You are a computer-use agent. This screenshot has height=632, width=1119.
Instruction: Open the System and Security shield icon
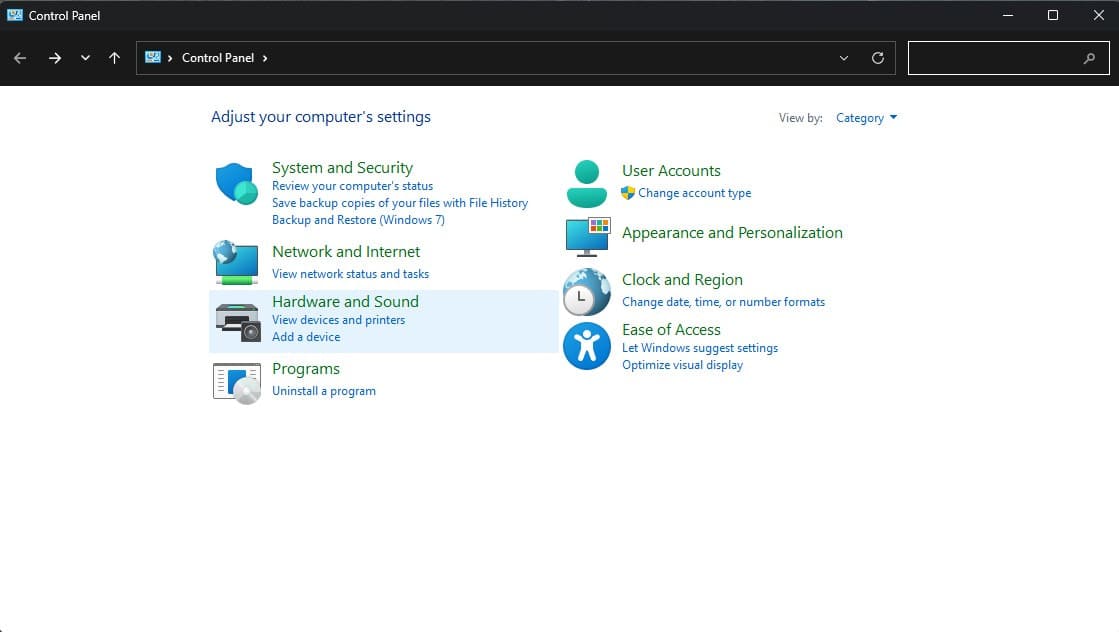pos(236,183)
